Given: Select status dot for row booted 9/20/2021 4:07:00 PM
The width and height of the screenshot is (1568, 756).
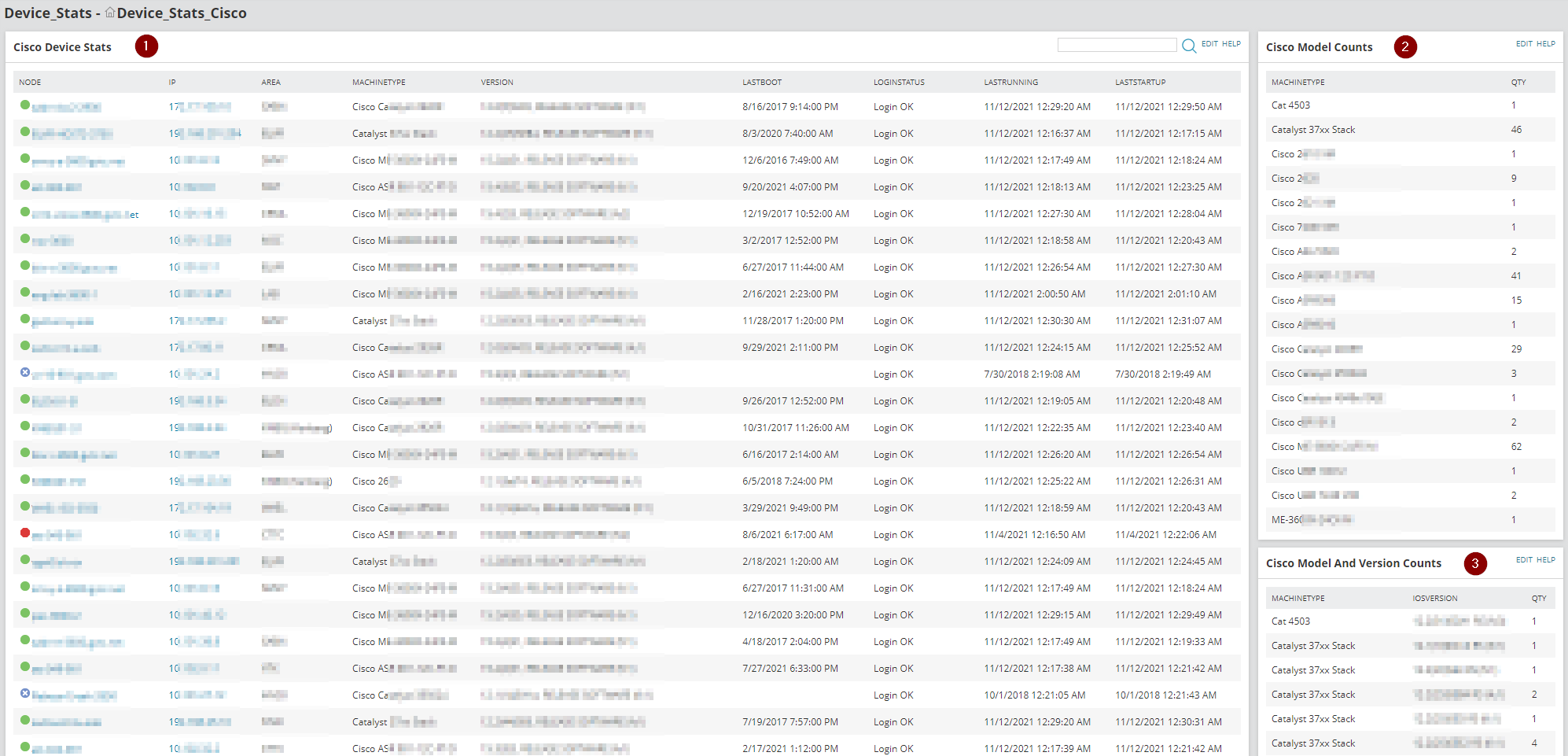Looking at the screenshot, I should (25, 185).
